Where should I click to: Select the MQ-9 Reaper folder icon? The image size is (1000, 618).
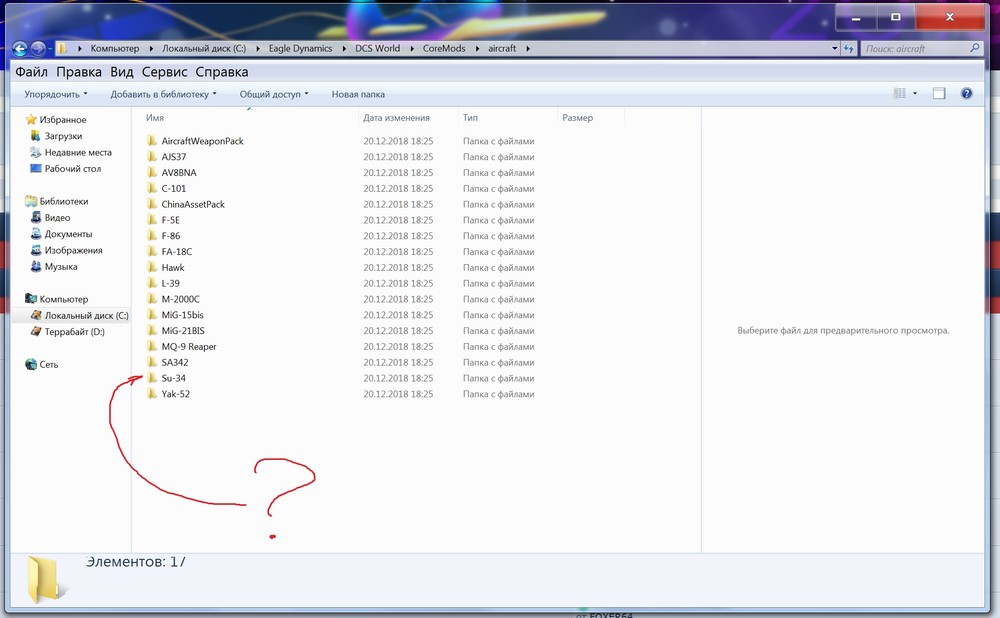coord(152,347)
